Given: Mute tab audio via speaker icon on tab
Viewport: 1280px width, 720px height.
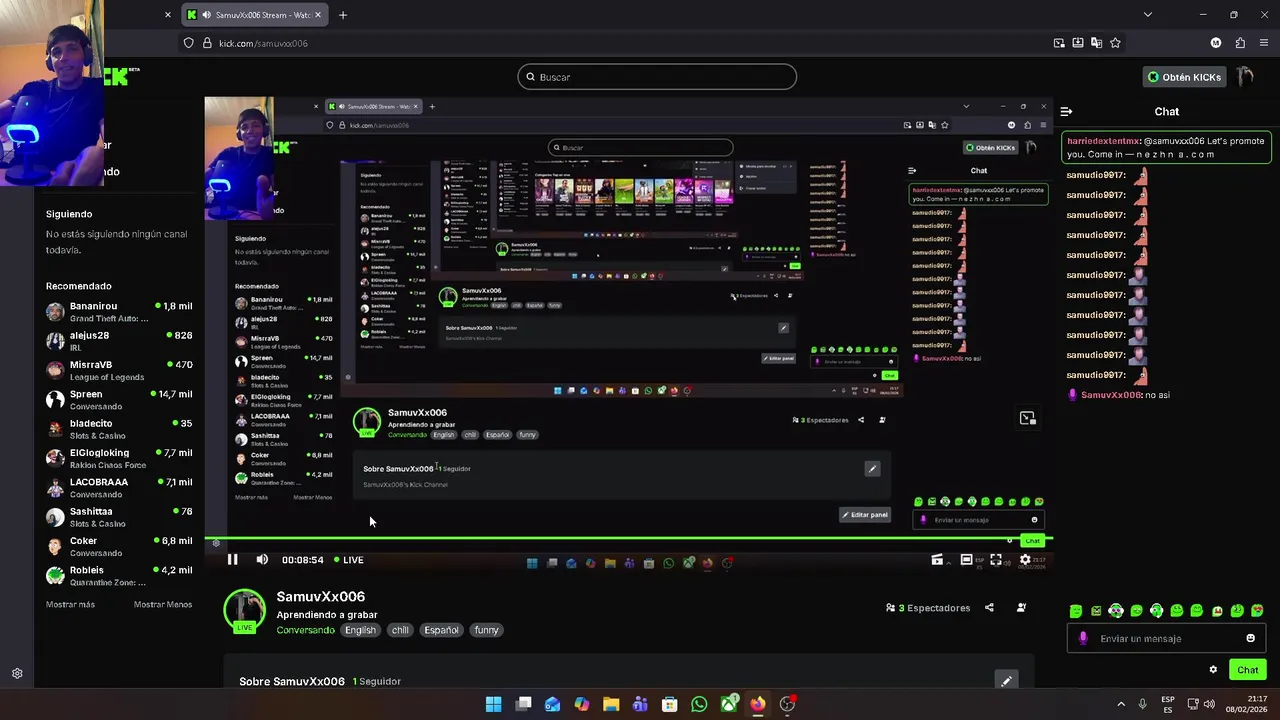Looking at the screenshot, I should pyautogui.click(x=206, y=15).
